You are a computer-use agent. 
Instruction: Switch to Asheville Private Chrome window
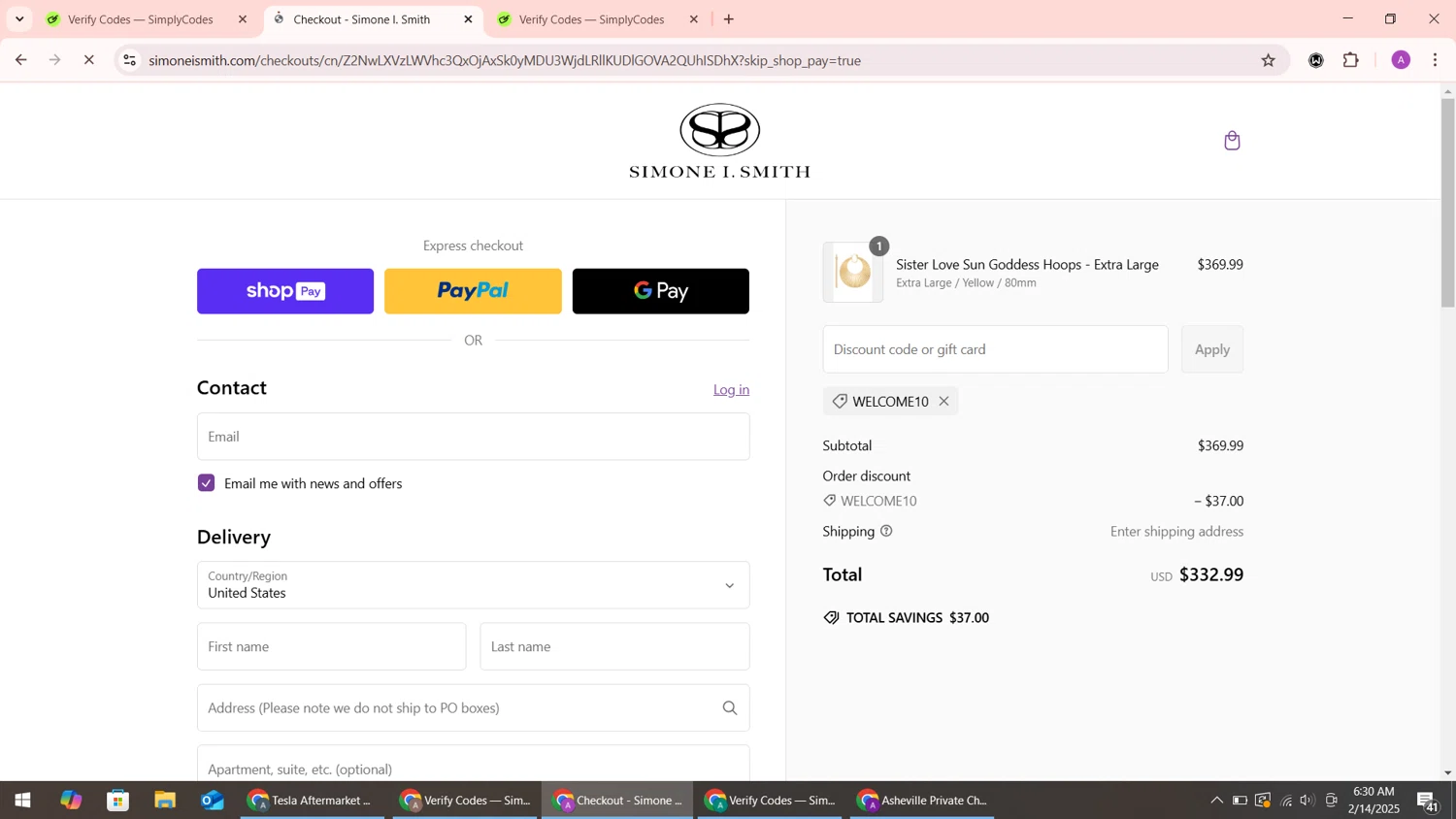pos(922,801)
